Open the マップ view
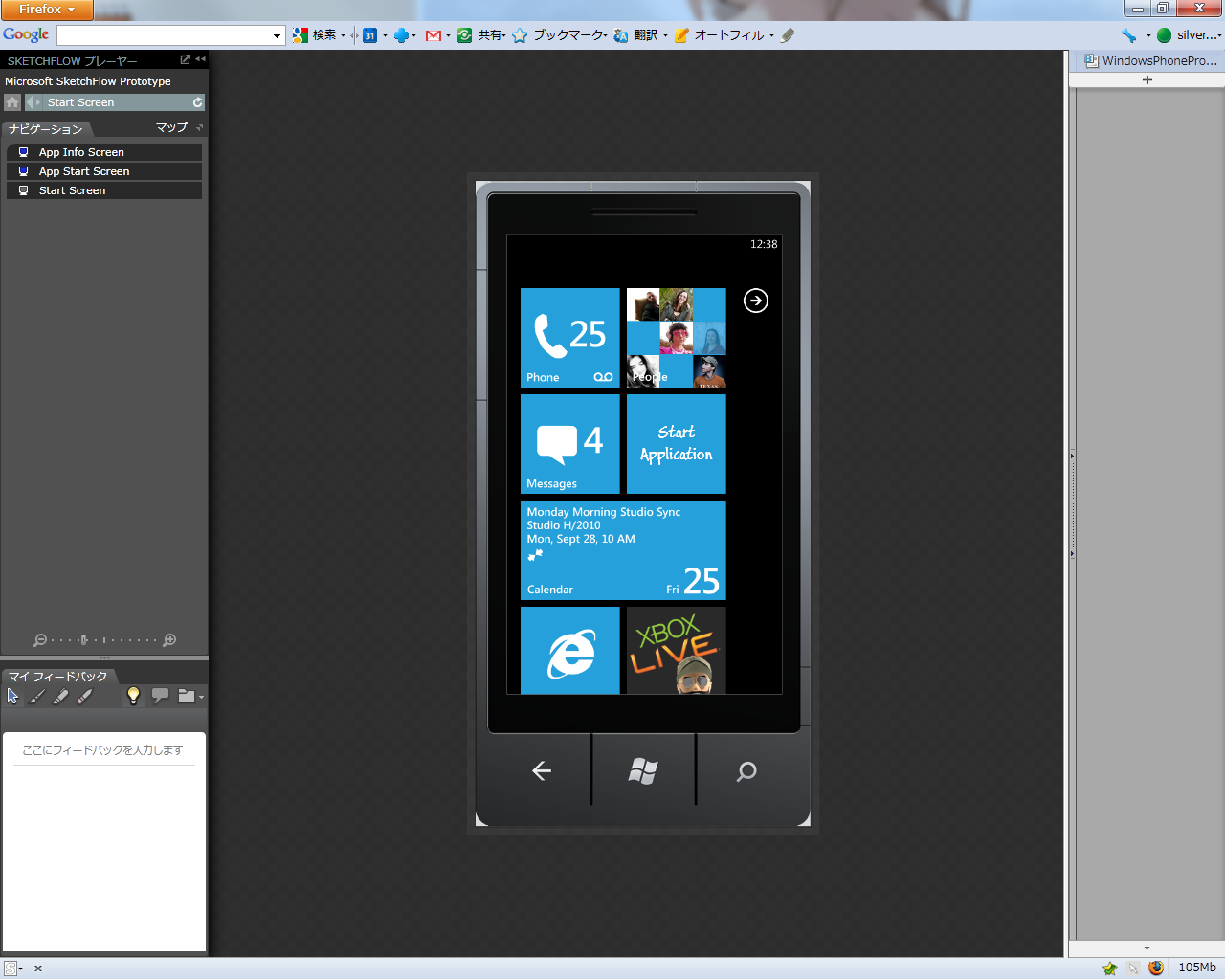Screen dimensions: 1225x980 tap(172, 127)
